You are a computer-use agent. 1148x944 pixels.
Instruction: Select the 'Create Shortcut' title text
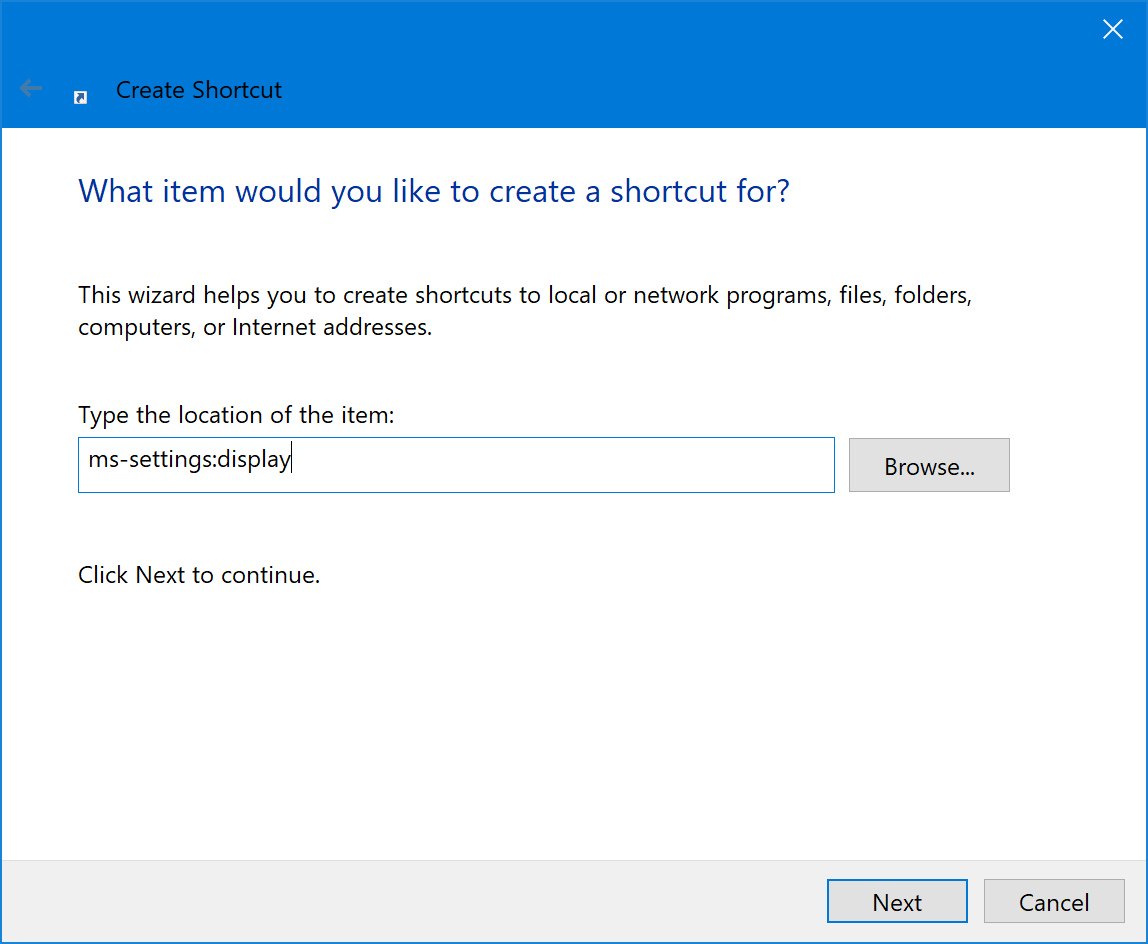tap(198, 90)
